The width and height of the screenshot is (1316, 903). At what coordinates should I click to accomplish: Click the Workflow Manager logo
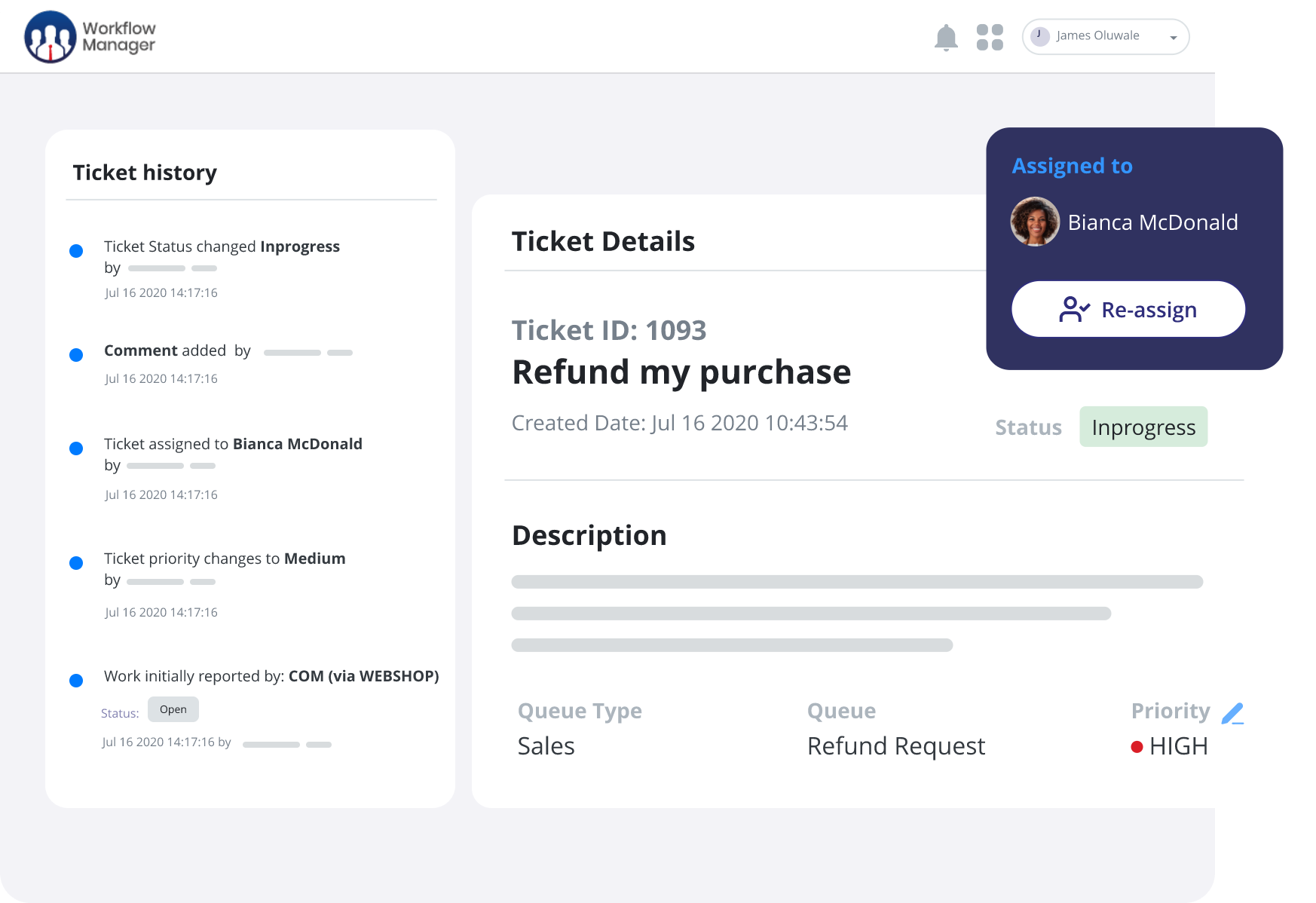90,37
